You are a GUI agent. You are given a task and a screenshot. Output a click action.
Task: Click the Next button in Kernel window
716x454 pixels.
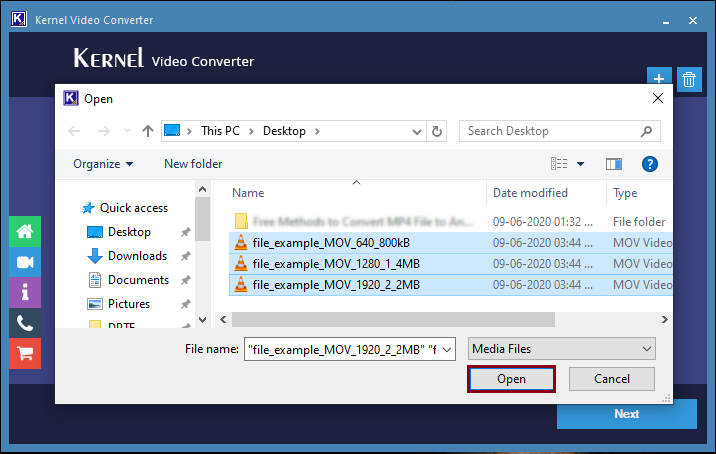[x=626, y=414]
